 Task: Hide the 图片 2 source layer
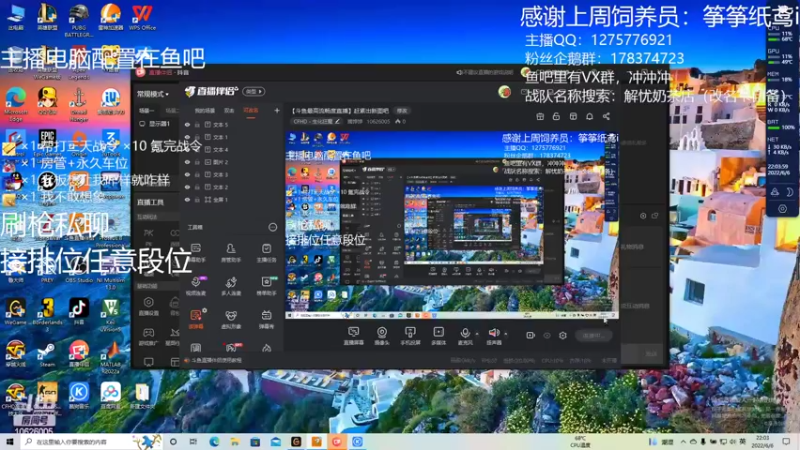[187, 162]
